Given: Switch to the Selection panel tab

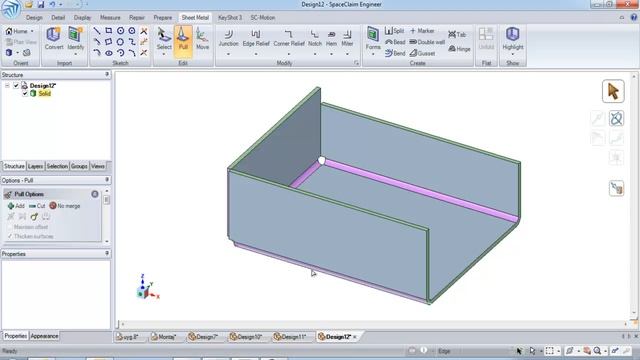Looking at the screenshot, I should (57, 166).
